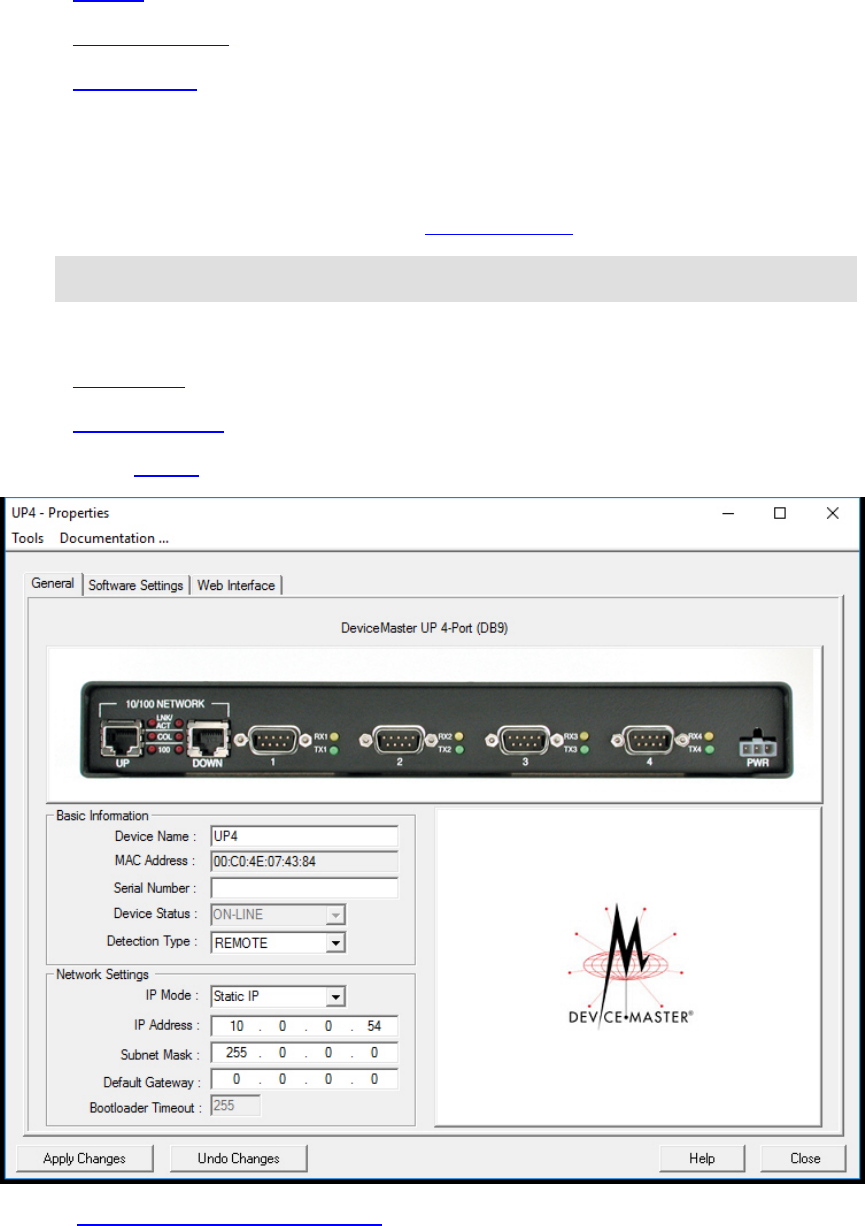This screenshot has height=1226, width=865.
Task: Click the Device Name field containing UP4
Action: point(304,836)
